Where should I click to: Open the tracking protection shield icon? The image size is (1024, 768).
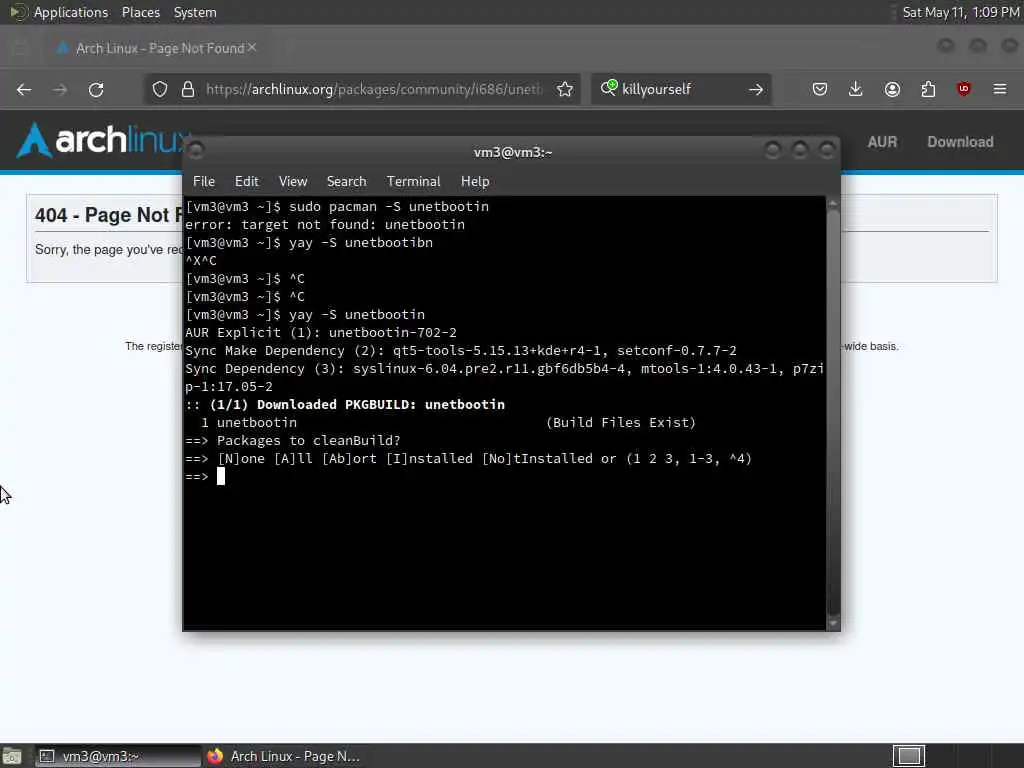[x=160, y=89]
